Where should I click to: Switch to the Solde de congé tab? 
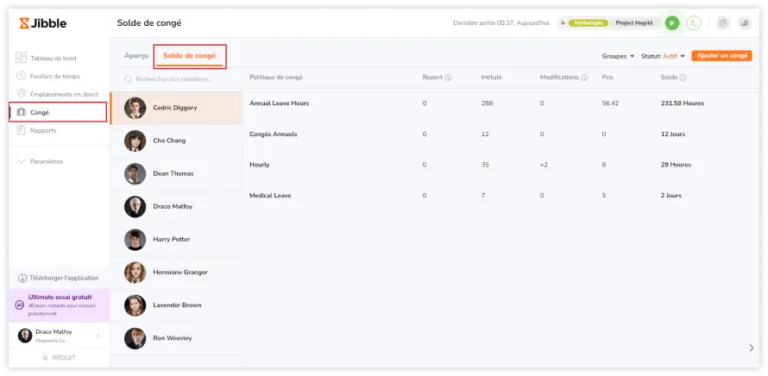click(x=189, y=56)
